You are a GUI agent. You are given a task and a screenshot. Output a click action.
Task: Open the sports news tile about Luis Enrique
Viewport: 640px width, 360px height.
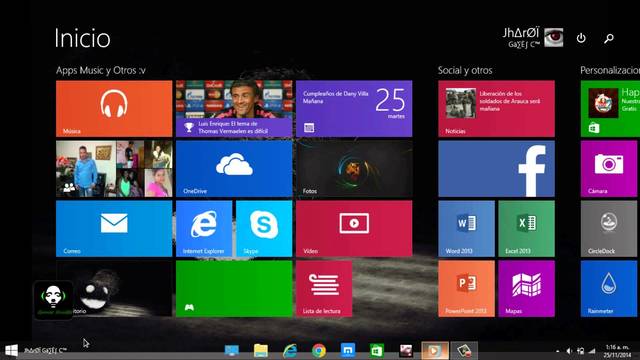click(234, 109)
